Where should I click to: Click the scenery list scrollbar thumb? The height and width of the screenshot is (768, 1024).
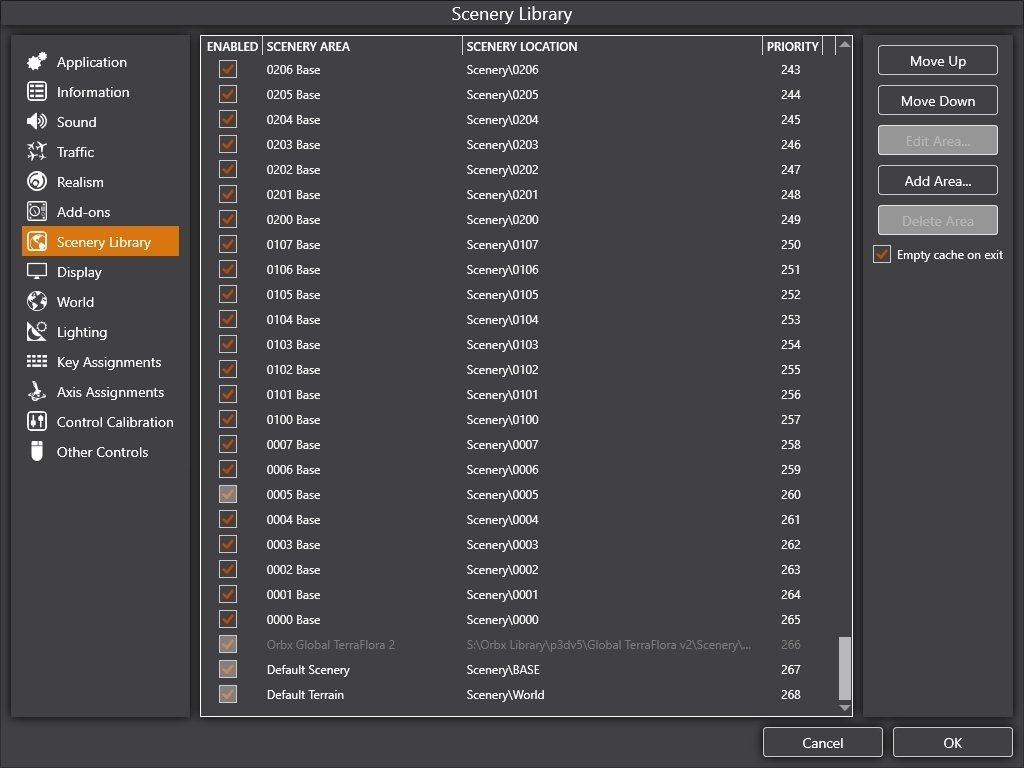(x=844, y=668)
